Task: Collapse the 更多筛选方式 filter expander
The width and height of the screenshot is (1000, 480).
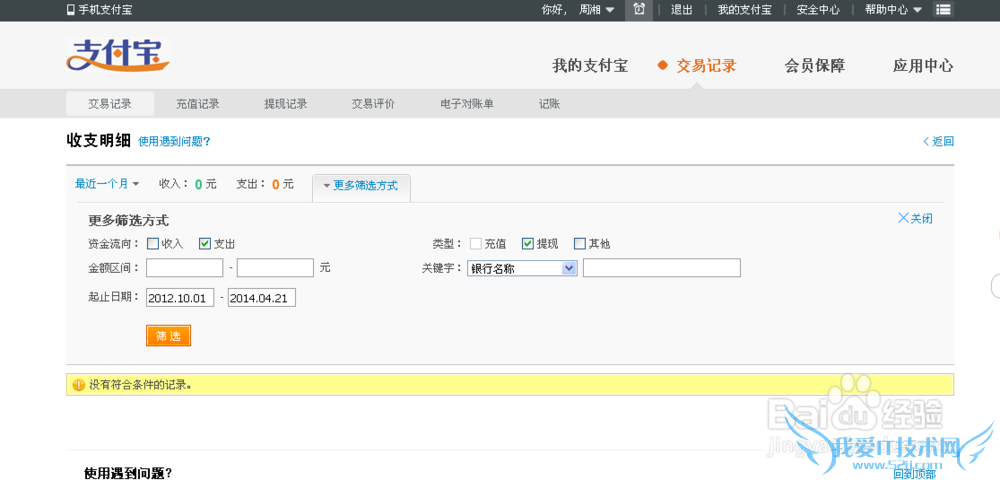Action: click(360, 186)
